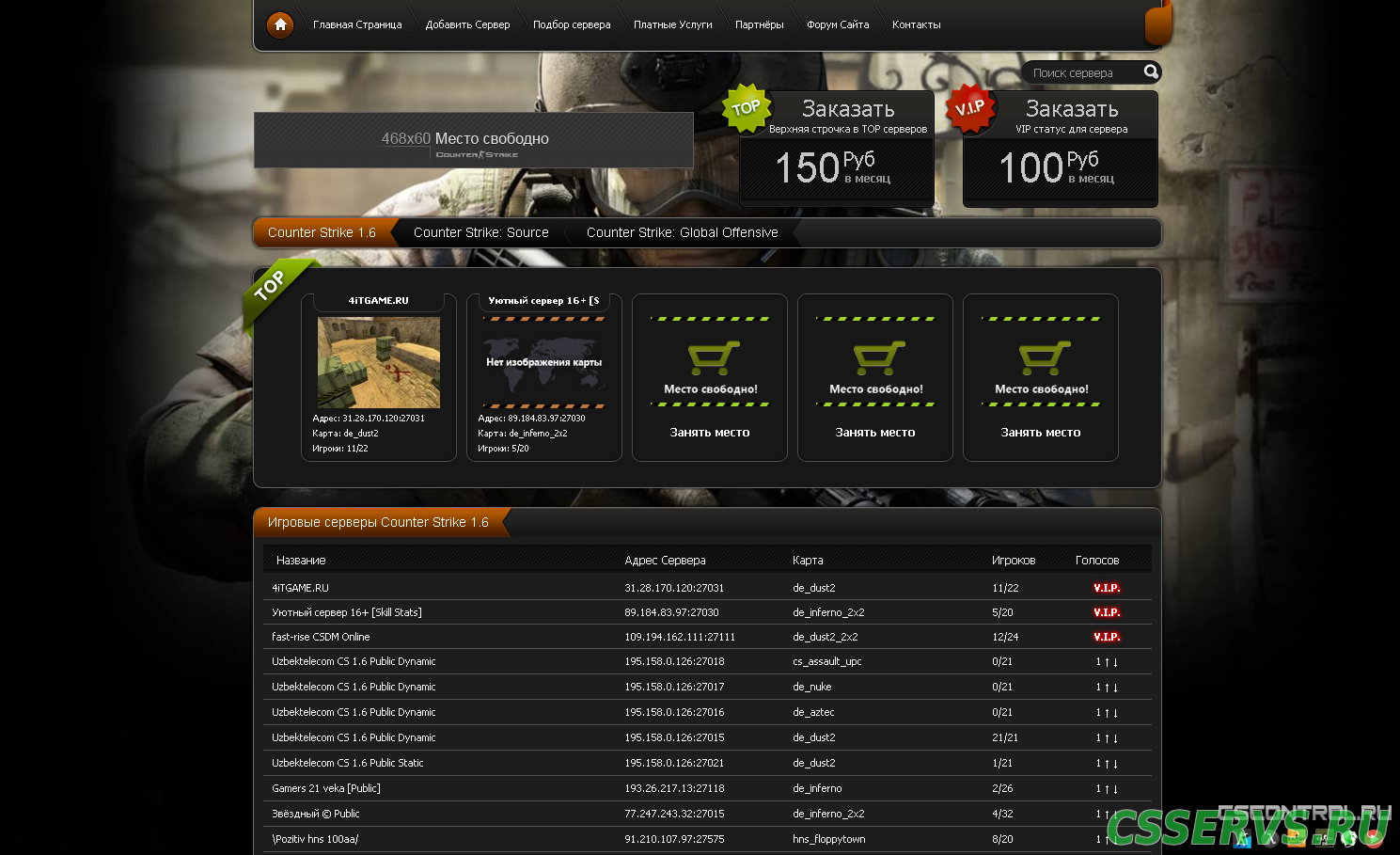Open Уютный сервер 16+ [Skill Stats] table row
This screenshot has height=855, width=1400.
pos(347,612)
